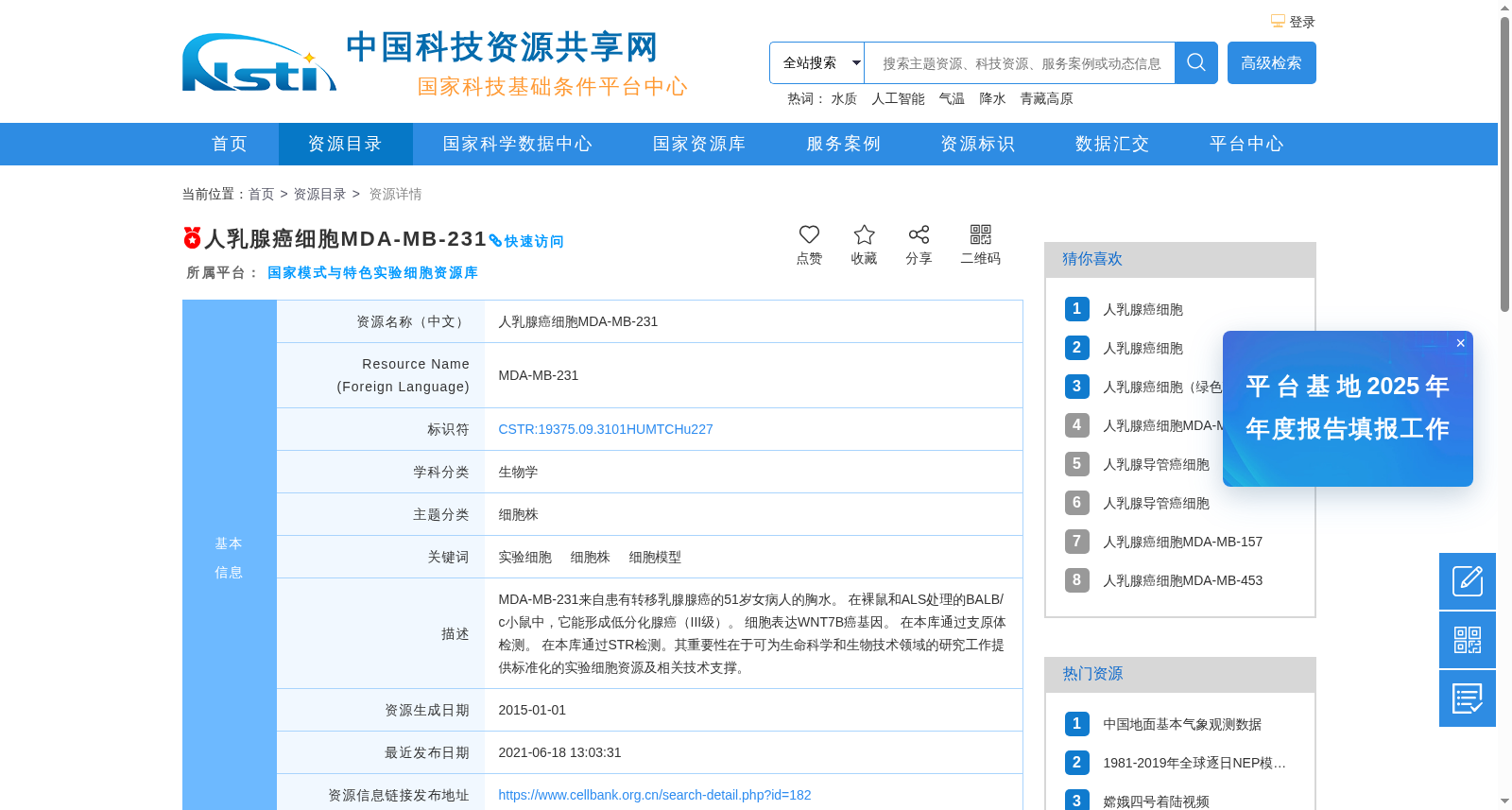Open the 资源目录 navigation tab

pos(345,144)
